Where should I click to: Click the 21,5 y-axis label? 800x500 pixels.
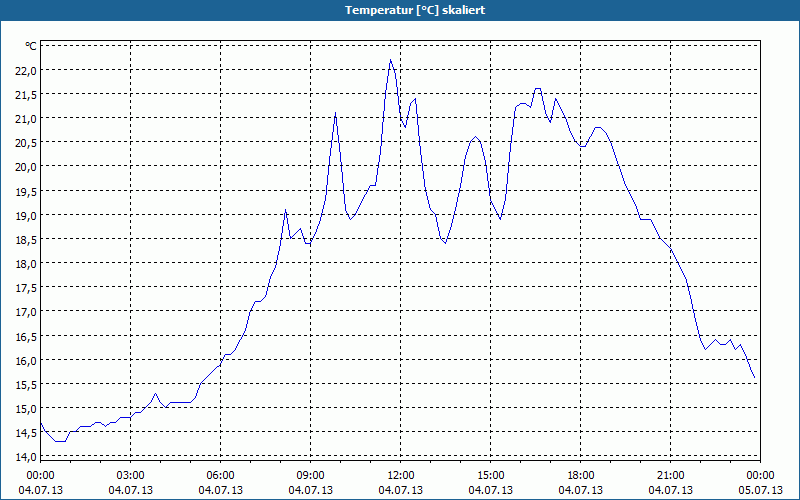coord(26,94)
